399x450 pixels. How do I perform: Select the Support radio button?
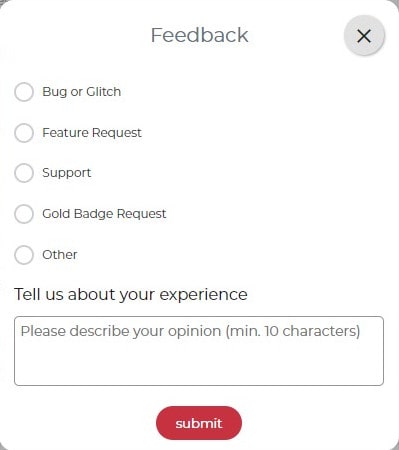(x=24, y=173)
